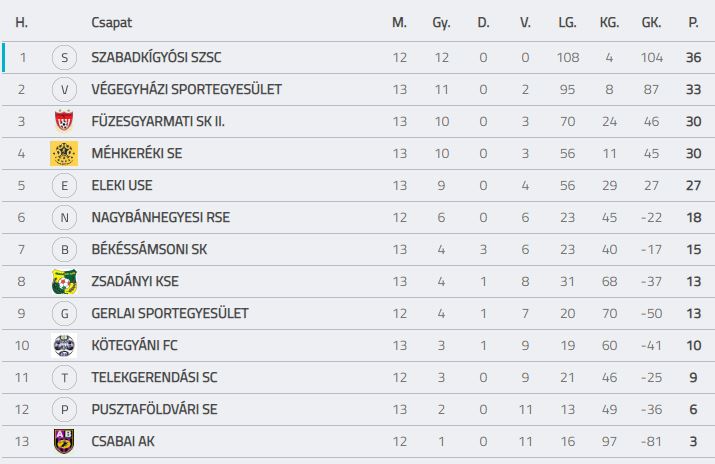Screen dimensions: 715x464
Task: Select PUSZTAFÖLDVÁRI SE team name
Action: pyautogui.click(x=154, y=409)
